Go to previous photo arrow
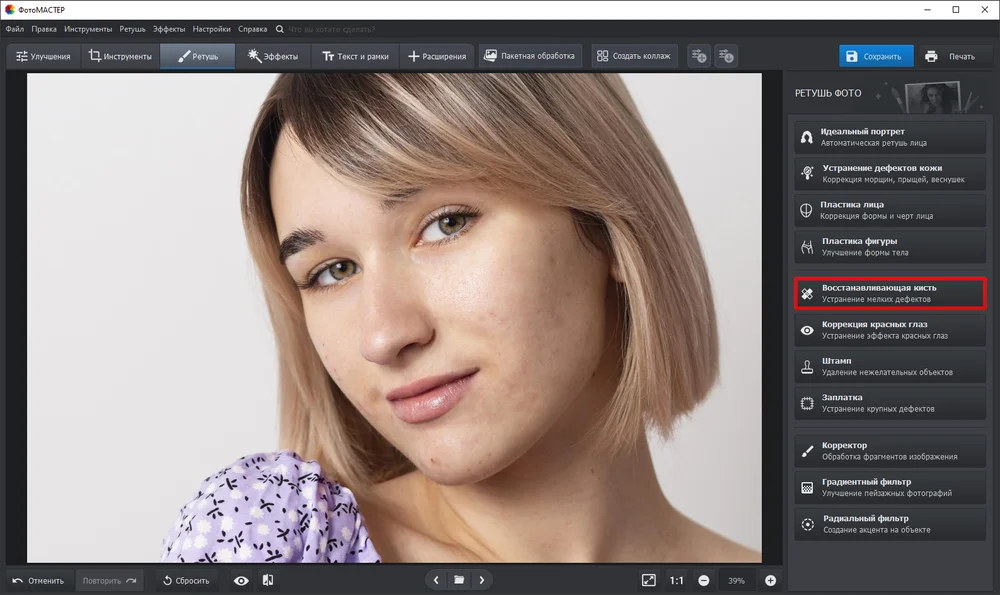 coord(436,580)
